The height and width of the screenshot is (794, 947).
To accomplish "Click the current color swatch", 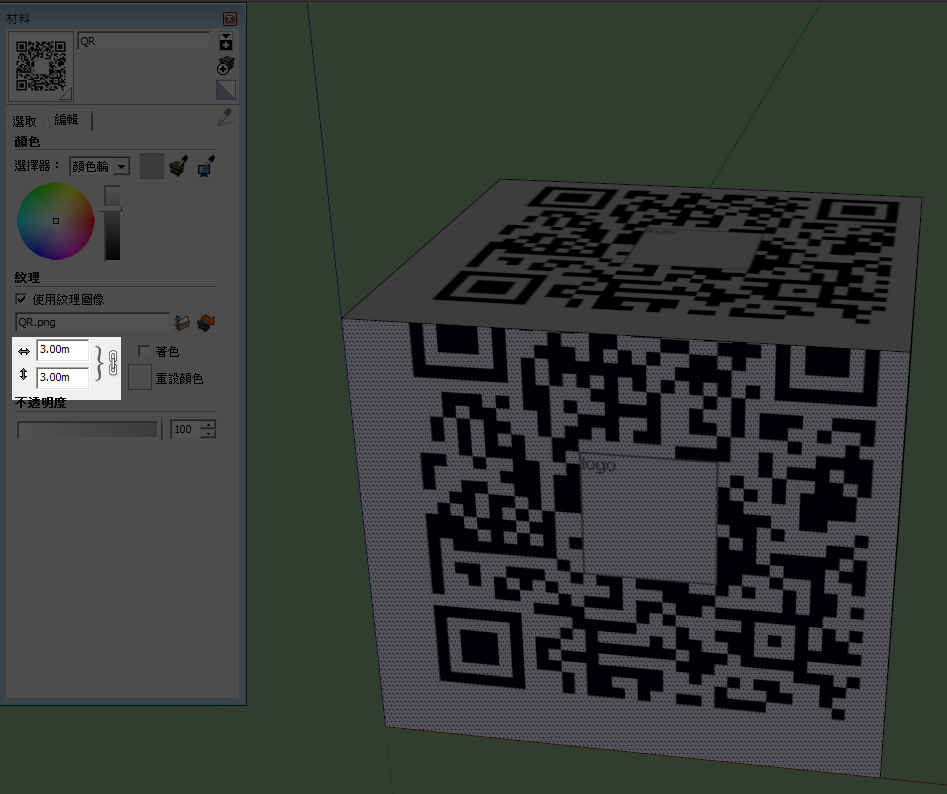I will [152, 166].
